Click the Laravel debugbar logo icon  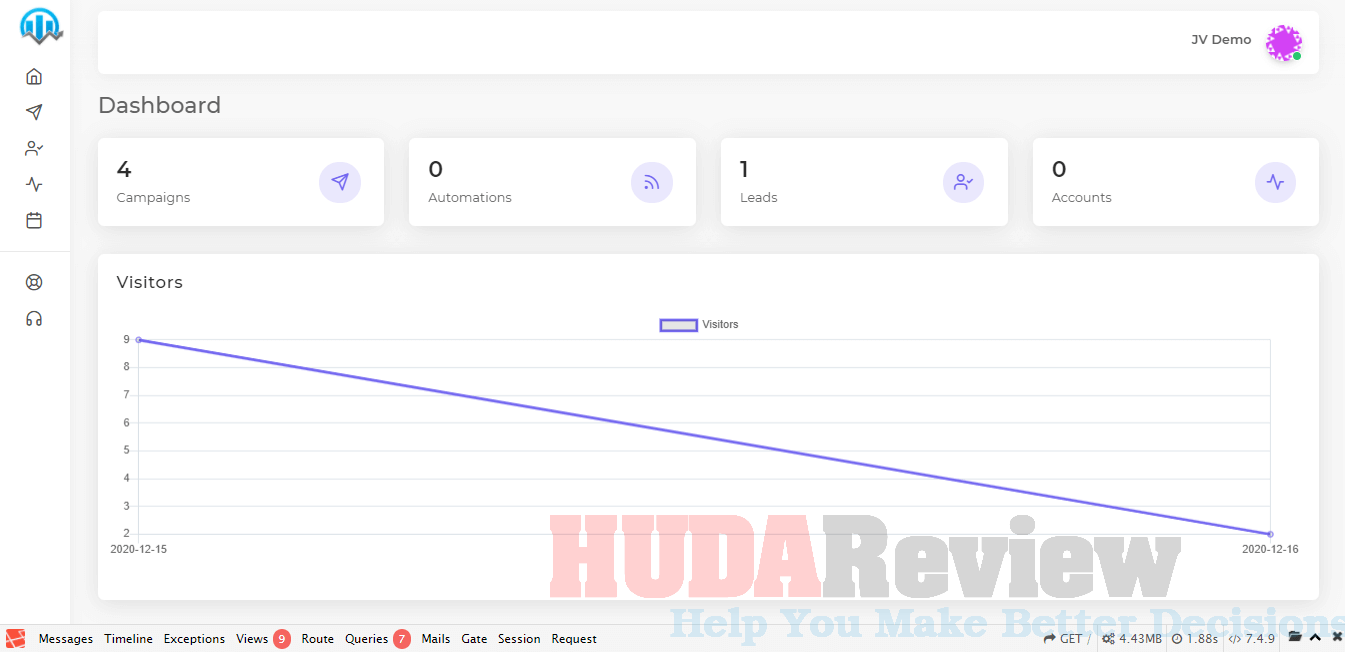click(16, 639)
